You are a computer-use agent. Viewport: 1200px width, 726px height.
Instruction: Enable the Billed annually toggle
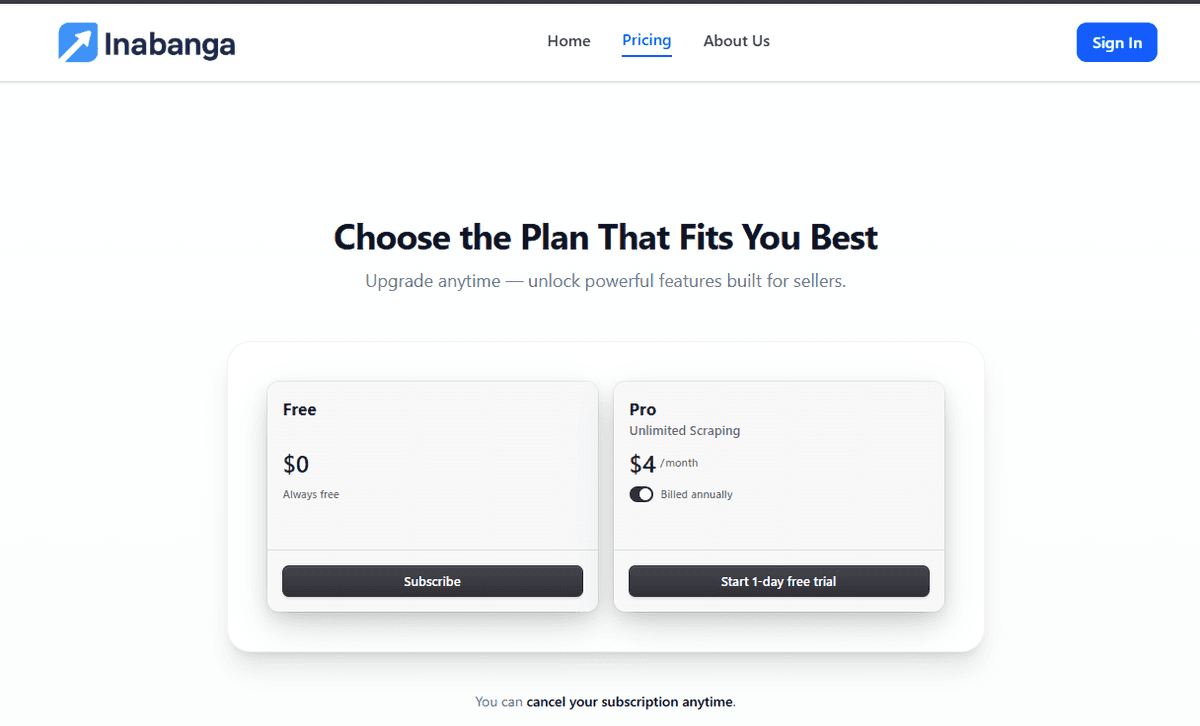[641, 493]
